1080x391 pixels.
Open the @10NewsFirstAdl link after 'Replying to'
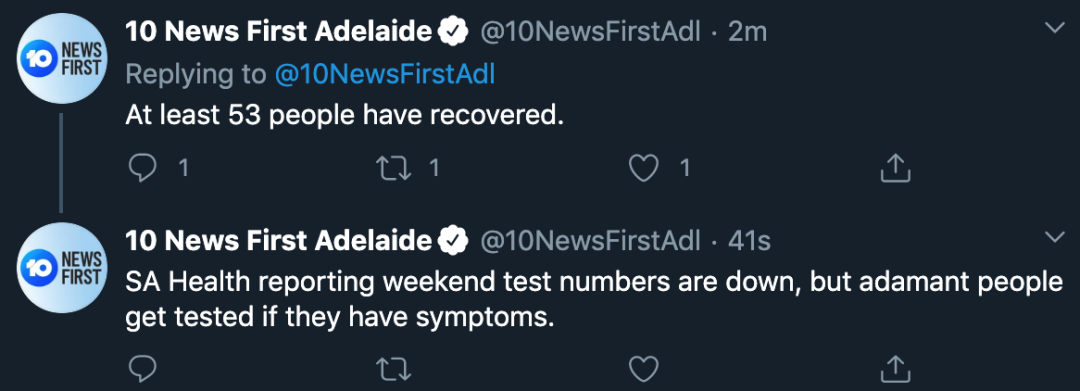pyautogui.click(x=384, y=74)
